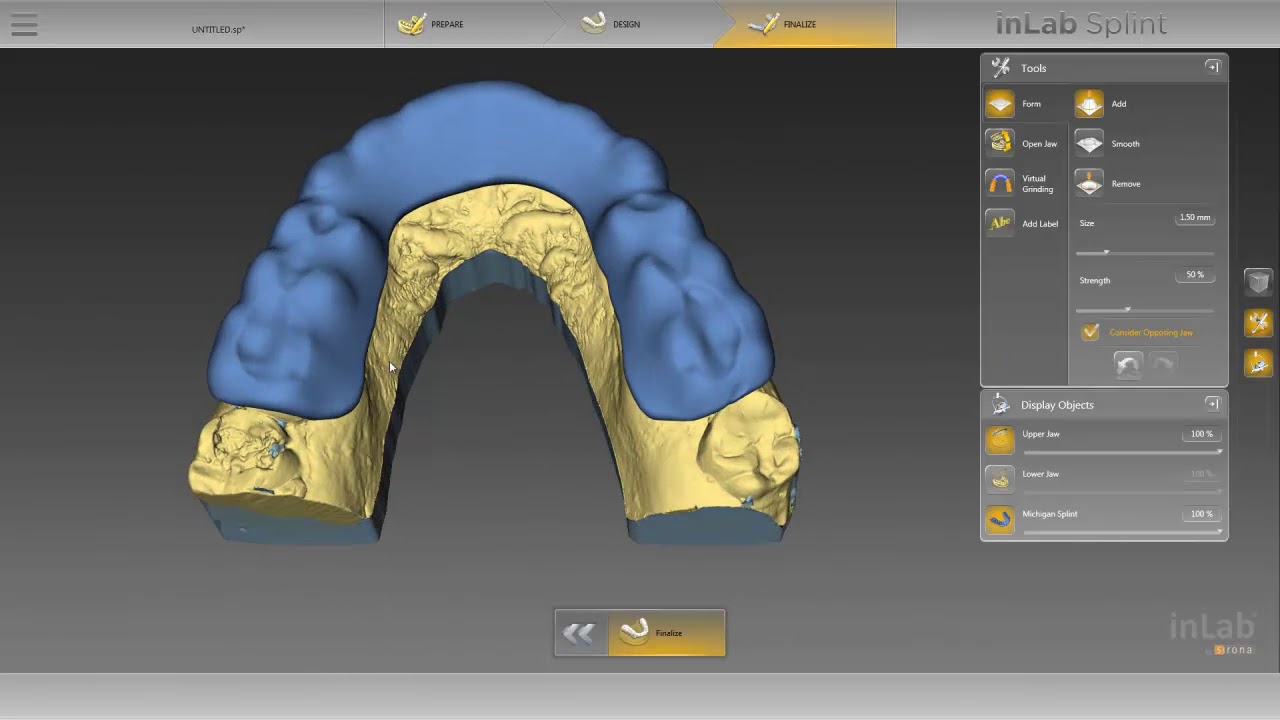Select the Remove form mode icon

[x=1089, y=184]
